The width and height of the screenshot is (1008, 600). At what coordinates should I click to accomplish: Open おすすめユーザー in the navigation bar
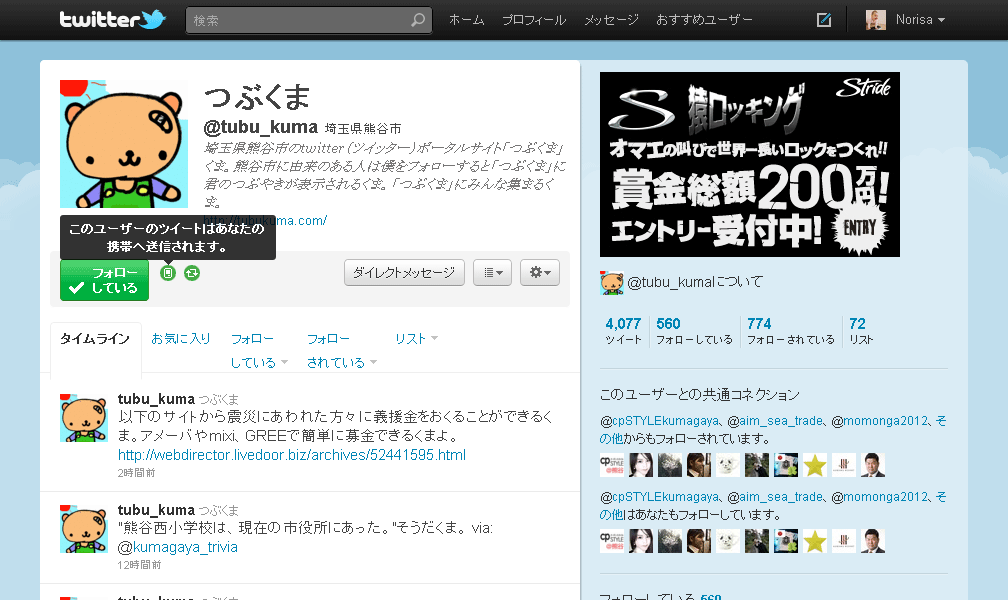(704, 20)
